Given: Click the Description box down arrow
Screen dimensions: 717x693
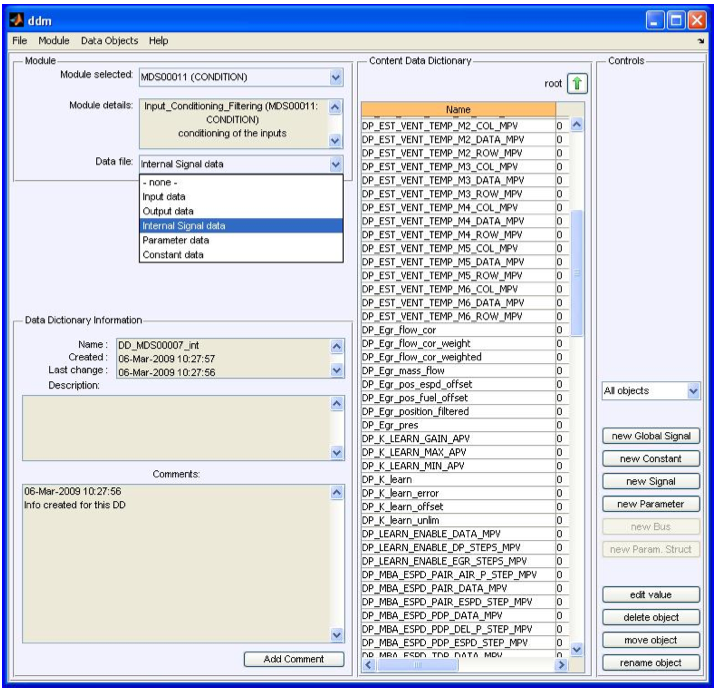Looking at the screenshot, I should [x=337, y=453].
